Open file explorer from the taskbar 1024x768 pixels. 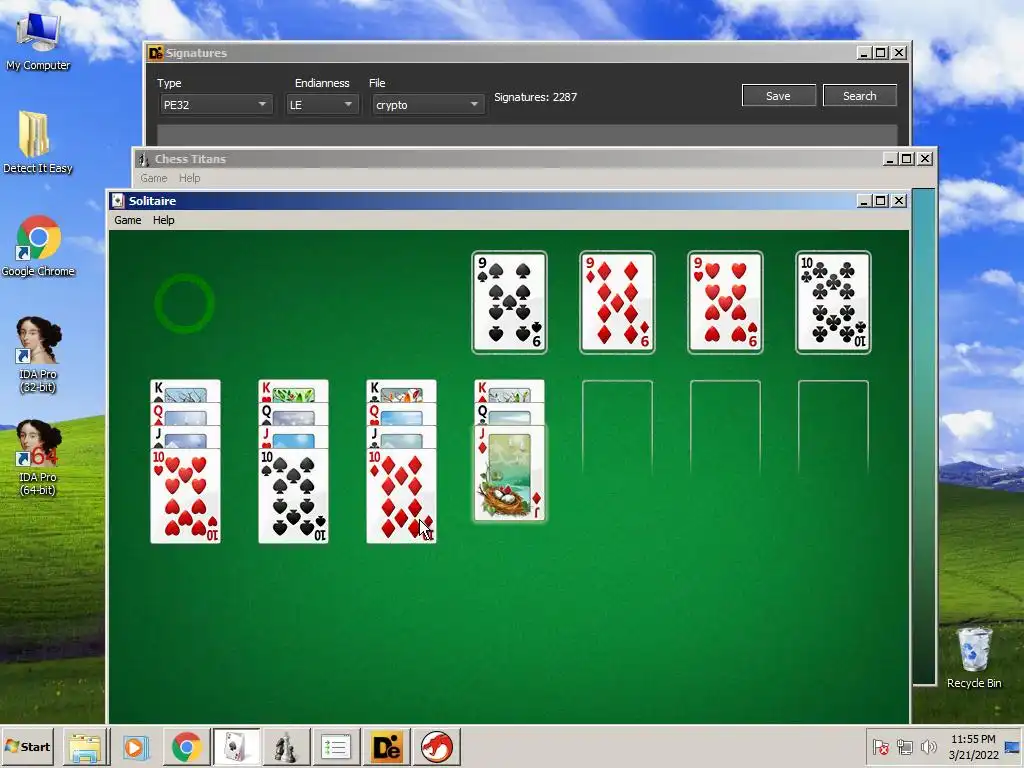pyautogui.click(x=86, y=747)
